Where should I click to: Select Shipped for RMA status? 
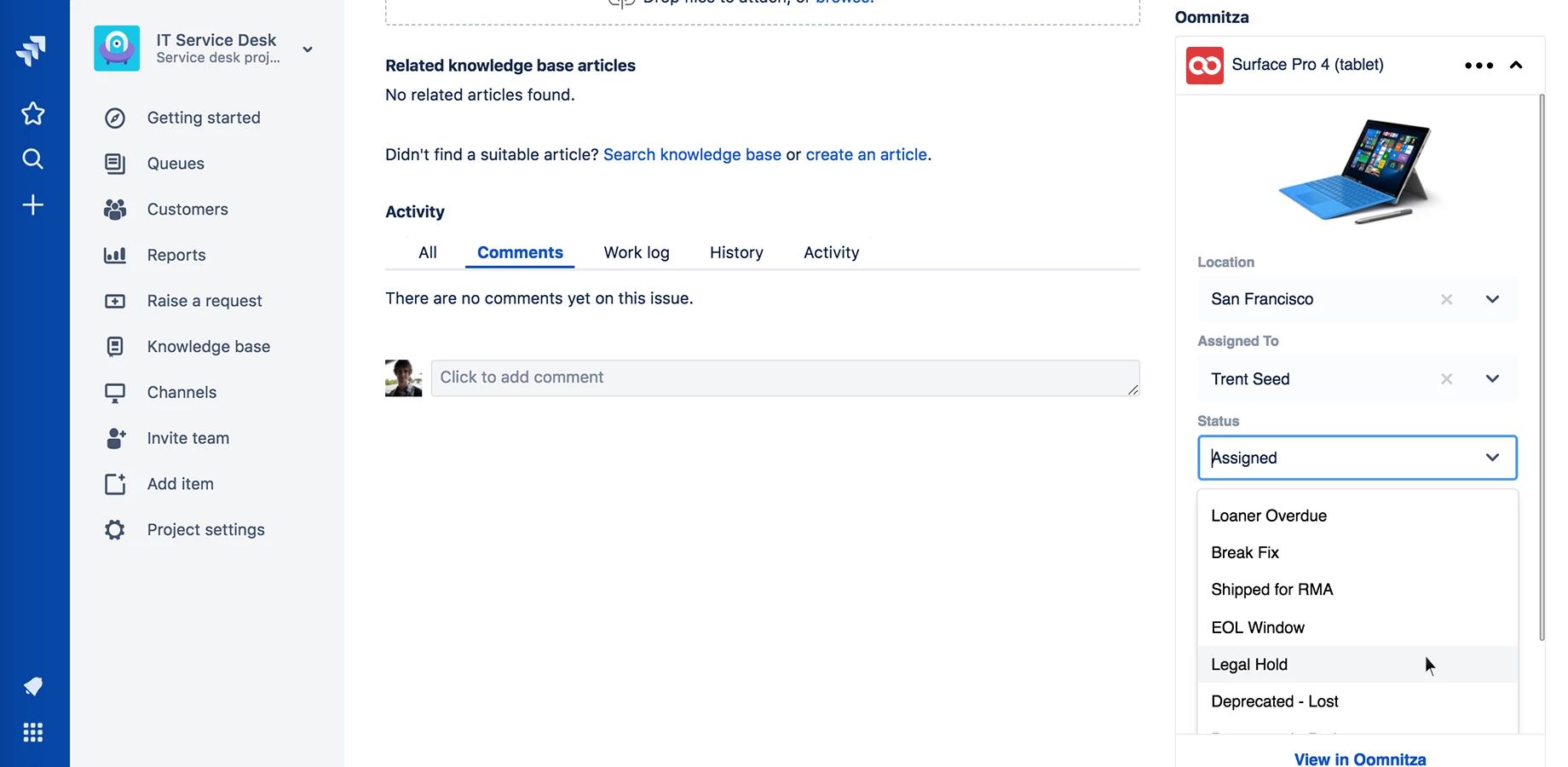(x=1358, y=590)
